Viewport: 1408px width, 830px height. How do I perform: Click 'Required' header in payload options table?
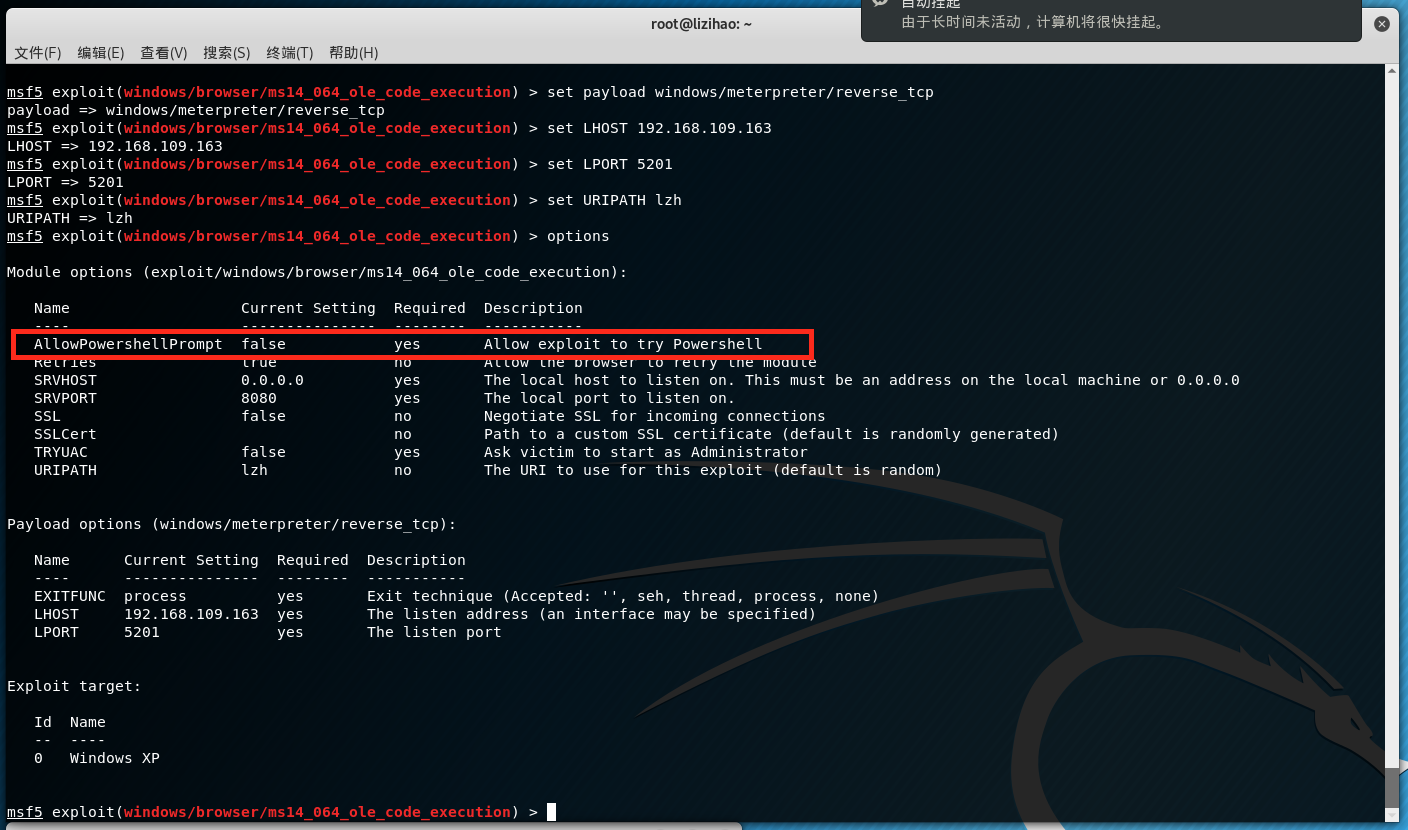click(313, 560)
